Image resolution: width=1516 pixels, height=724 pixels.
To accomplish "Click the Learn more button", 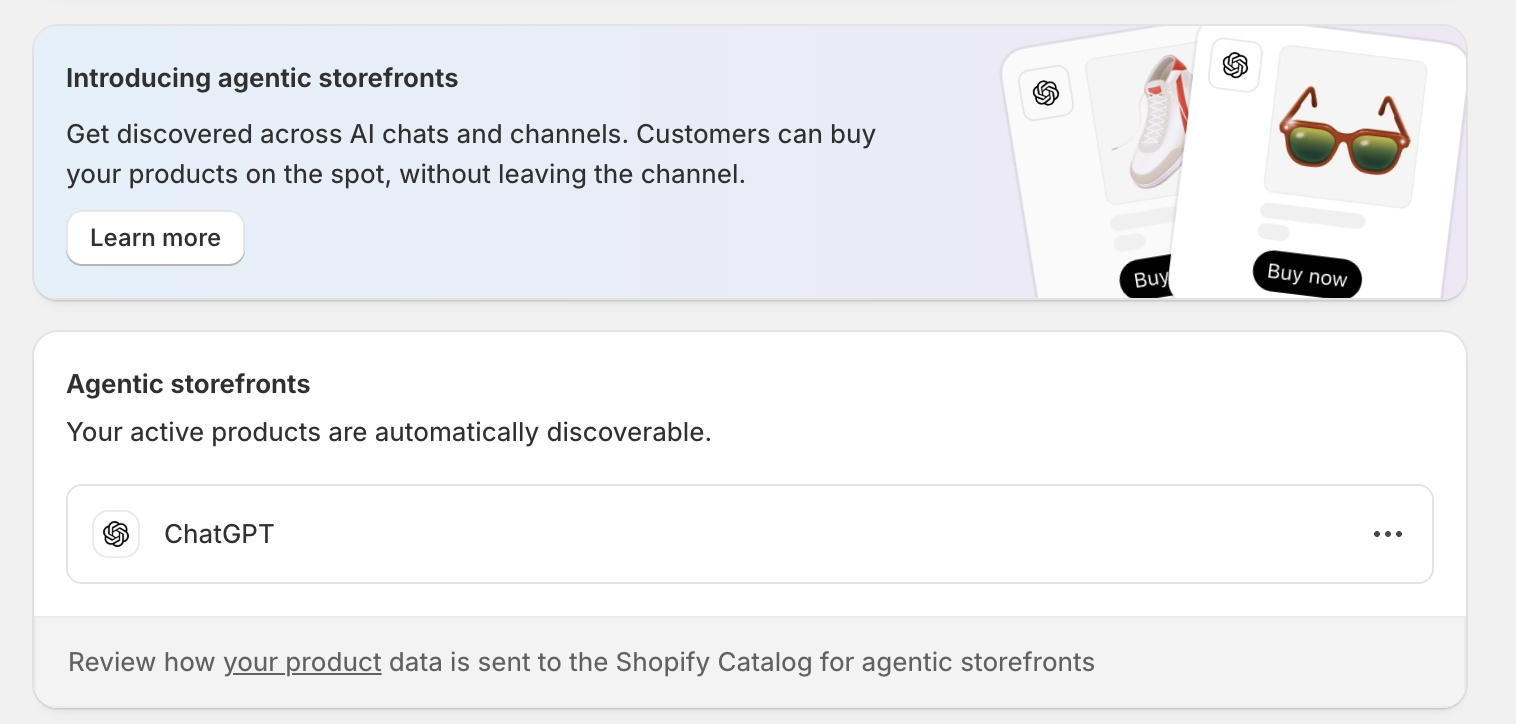I will tap(155, 238).
